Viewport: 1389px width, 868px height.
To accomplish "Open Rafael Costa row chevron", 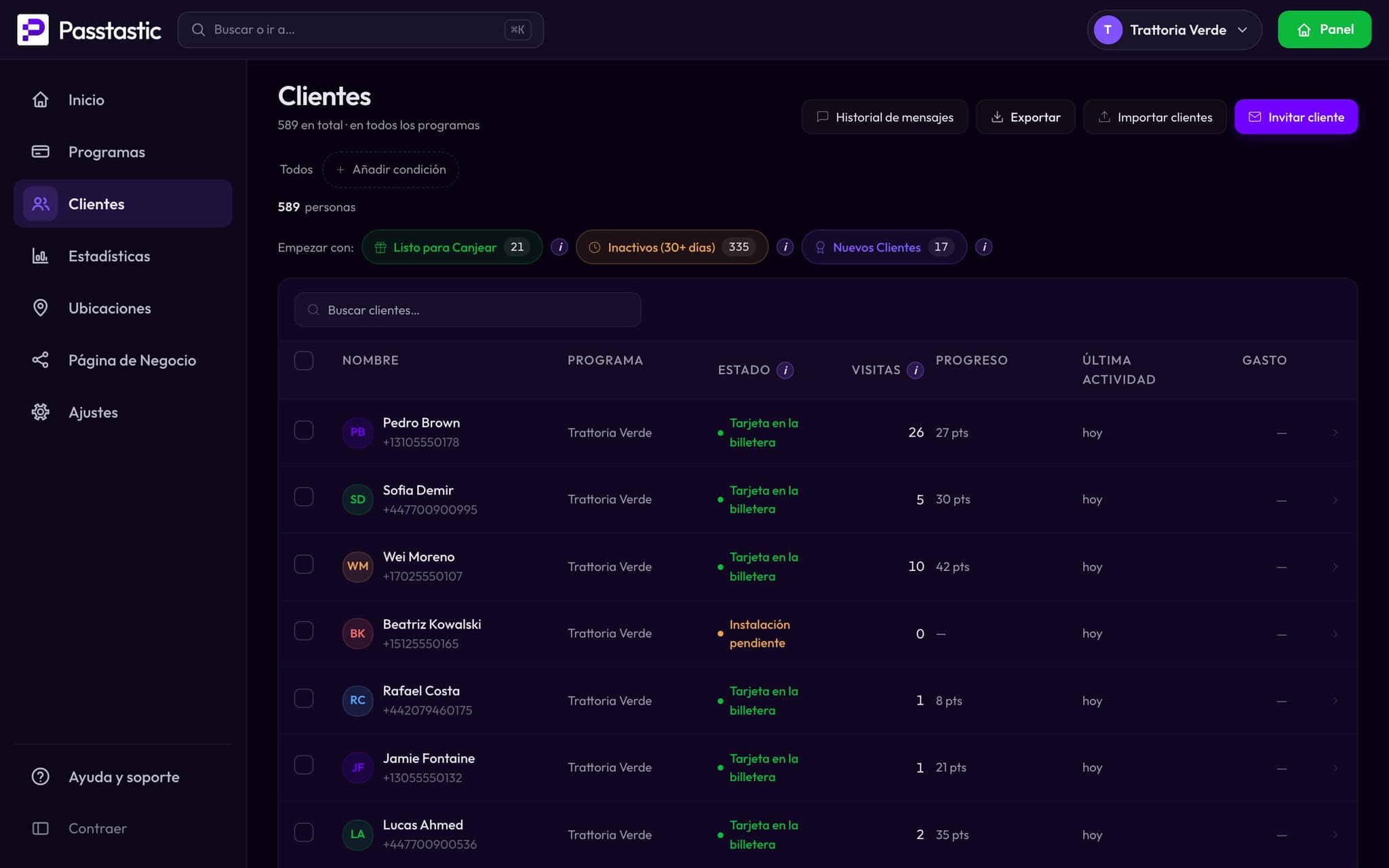I will click(1335, 701).
